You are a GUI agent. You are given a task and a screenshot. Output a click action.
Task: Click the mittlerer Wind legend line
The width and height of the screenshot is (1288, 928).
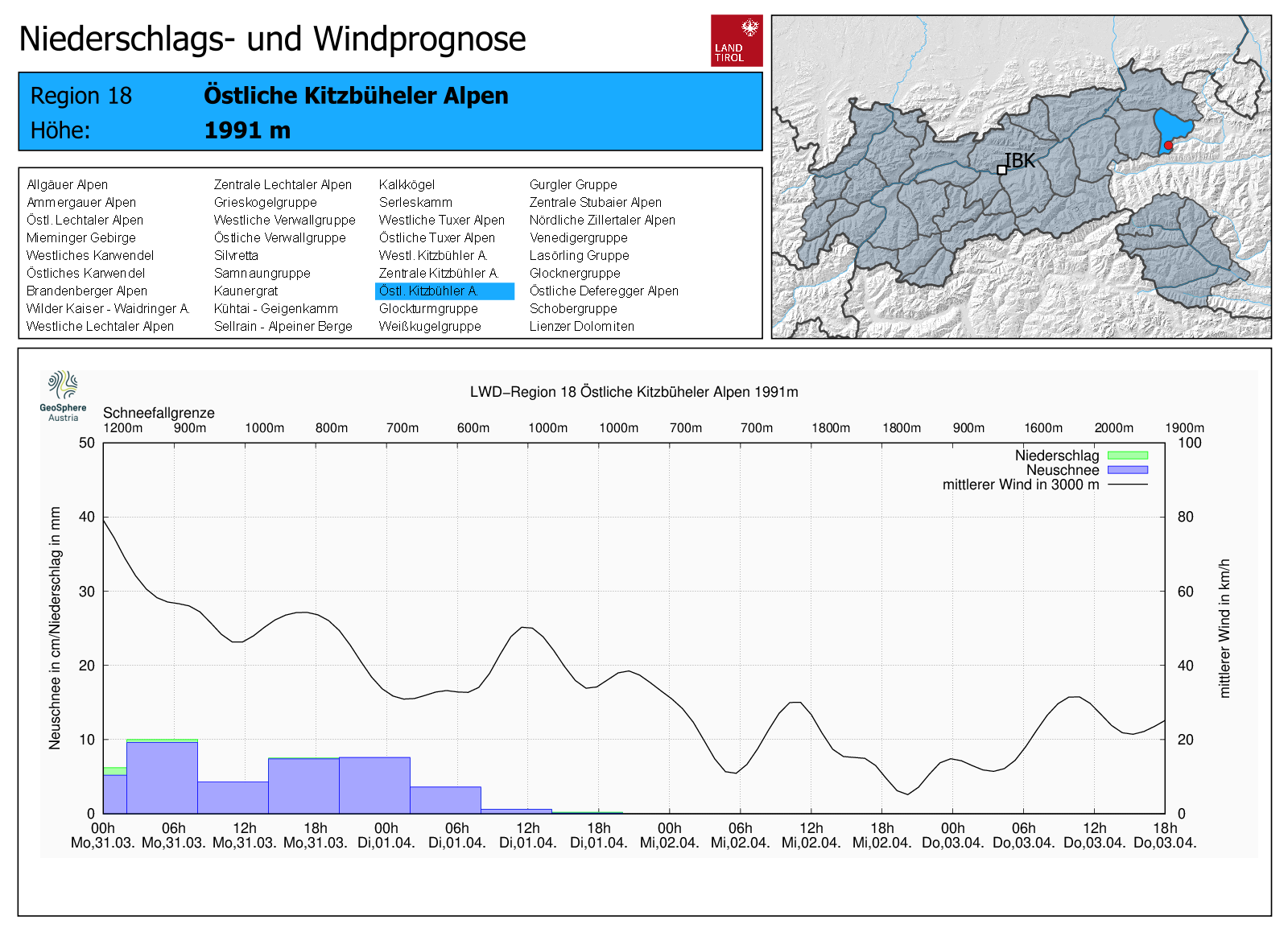coord(1127,485)
